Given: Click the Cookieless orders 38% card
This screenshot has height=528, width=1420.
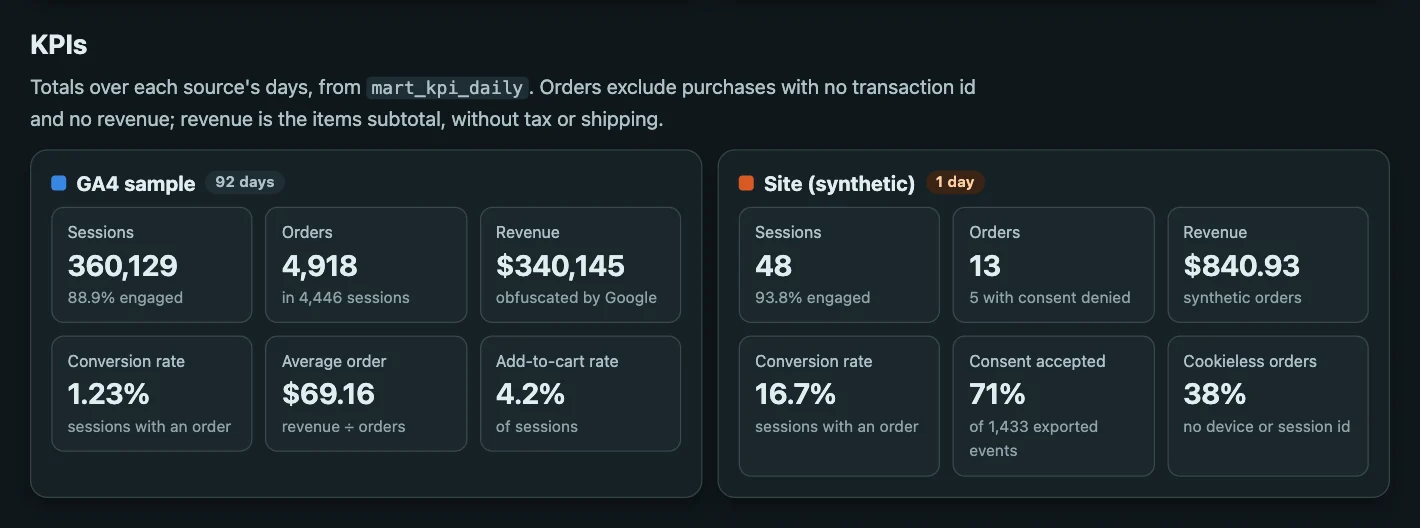Looking at the screenshot, I should (x=1268, y=406).
